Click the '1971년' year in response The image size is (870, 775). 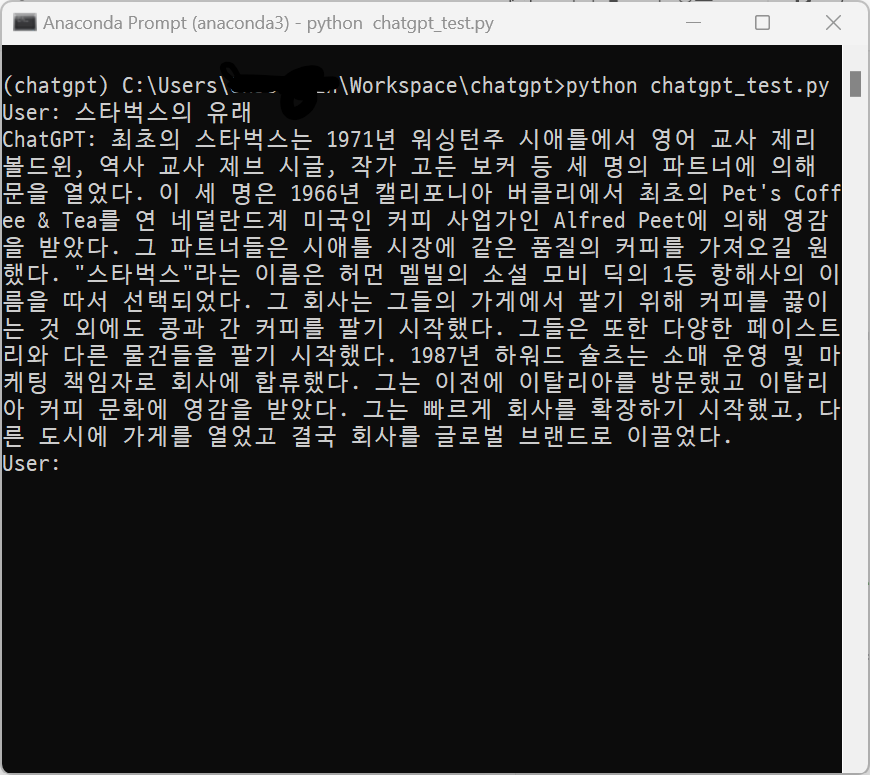pyautogui.click(x=361, y=139)
